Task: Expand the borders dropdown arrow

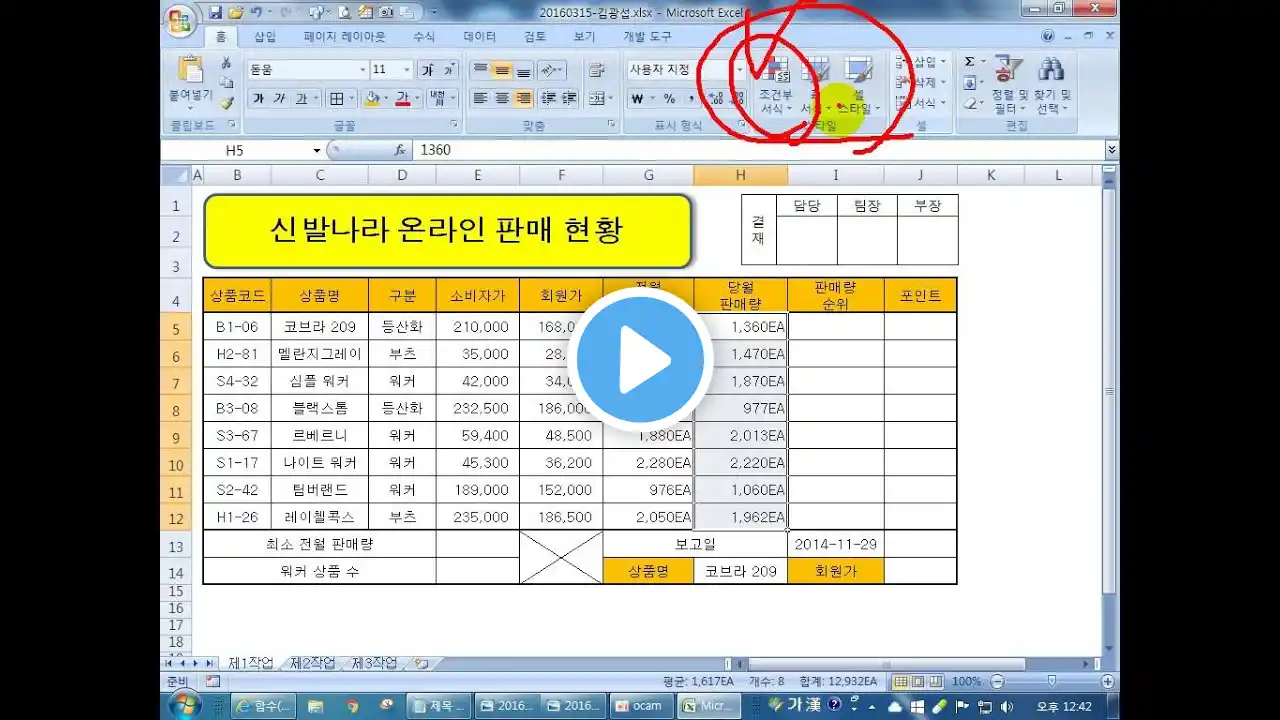Action: point(351,99)
